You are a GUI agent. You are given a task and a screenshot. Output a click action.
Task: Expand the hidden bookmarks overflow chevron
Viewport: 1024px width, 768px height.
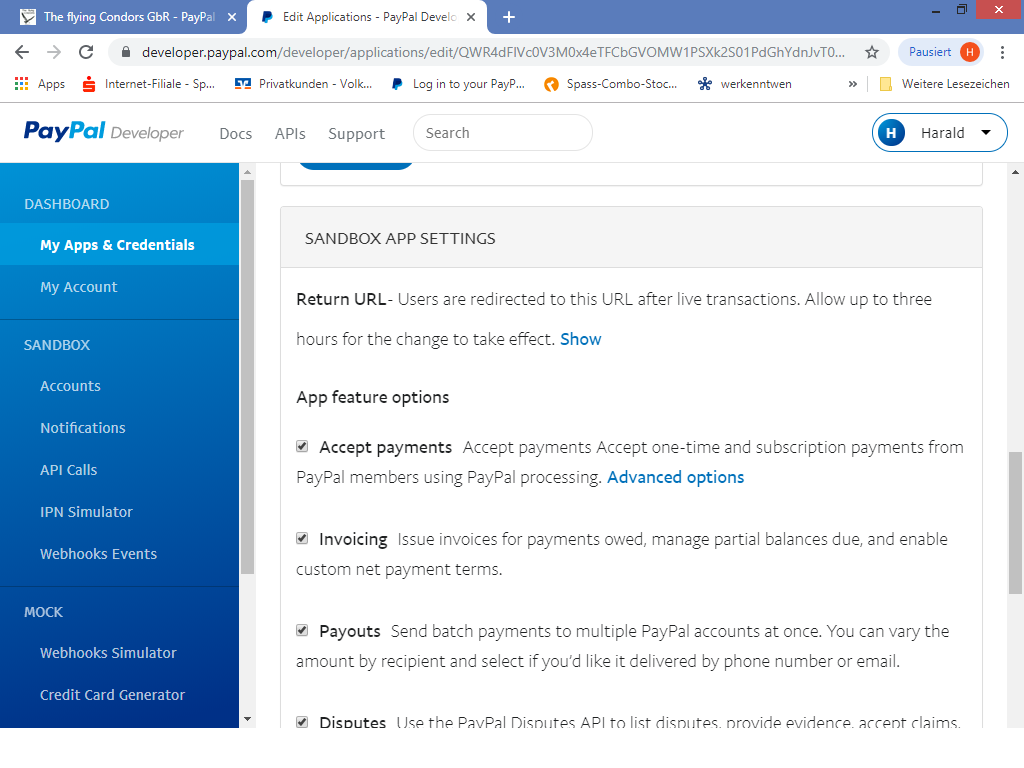[x=853, y=84]
